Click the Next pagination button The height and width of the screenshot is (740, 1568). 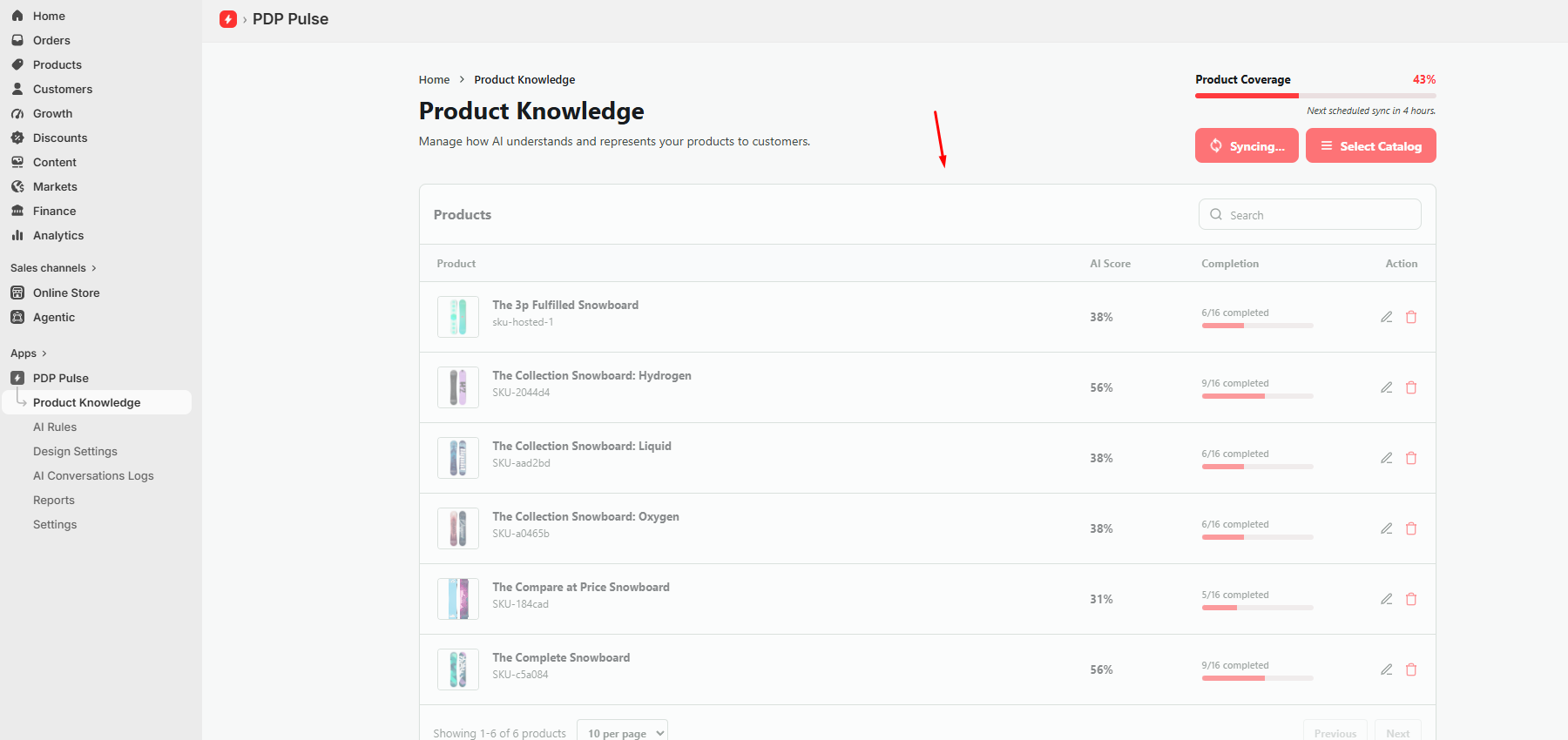[1397, 733]
